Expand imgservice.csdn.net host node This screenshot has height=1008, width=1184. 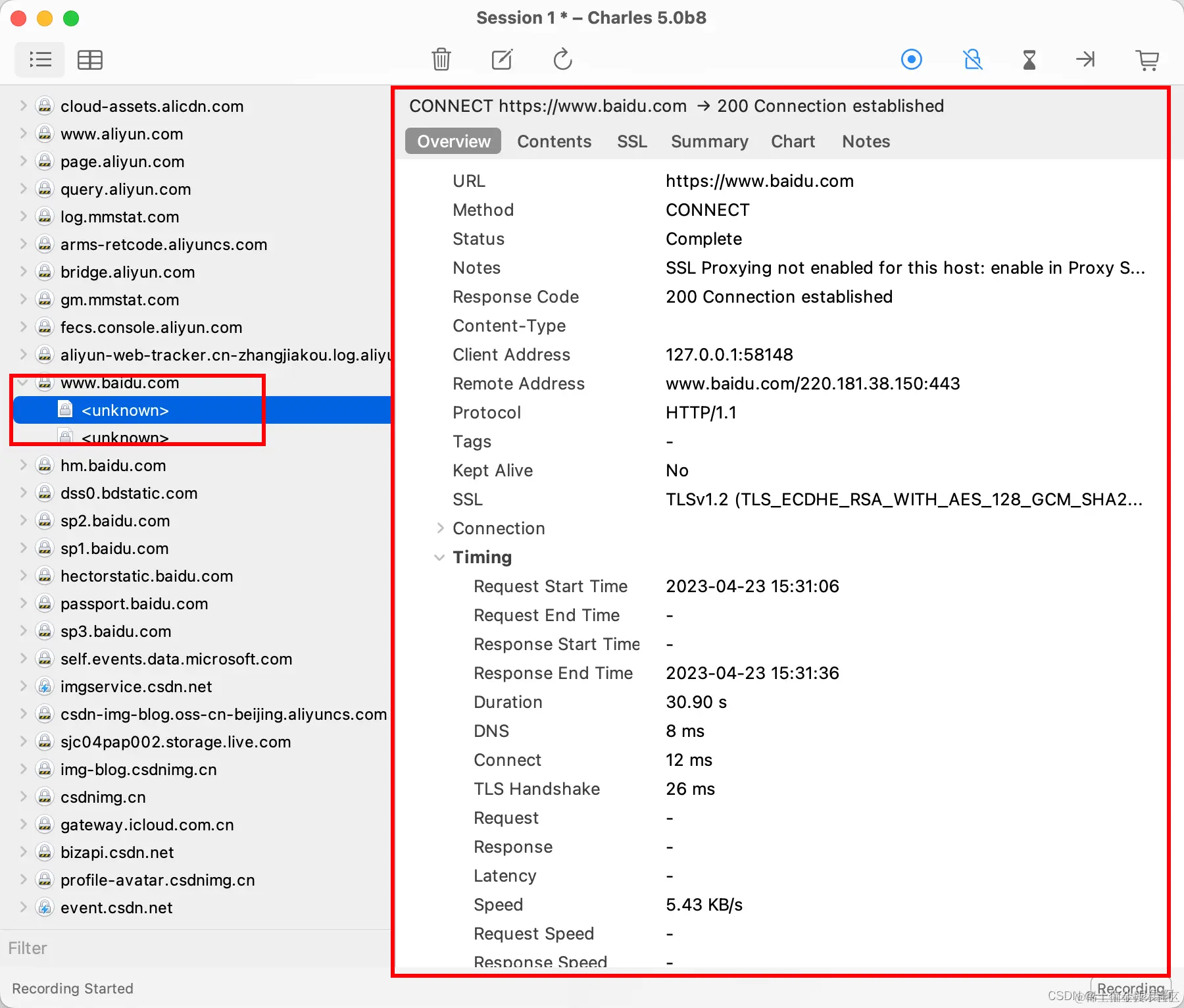pos(23,686)
